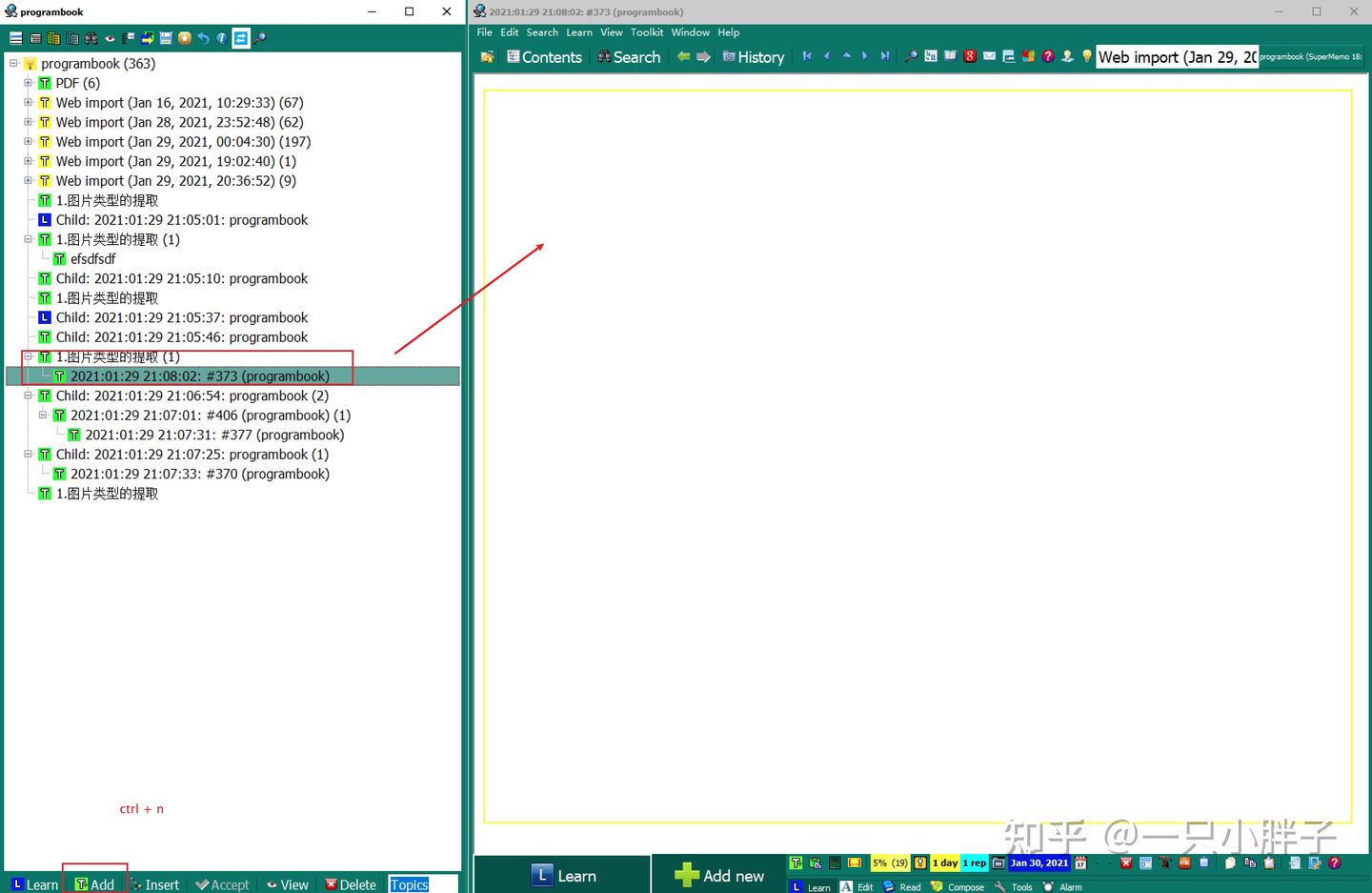Switch to the Read tab at bottom

coord(901,886)
